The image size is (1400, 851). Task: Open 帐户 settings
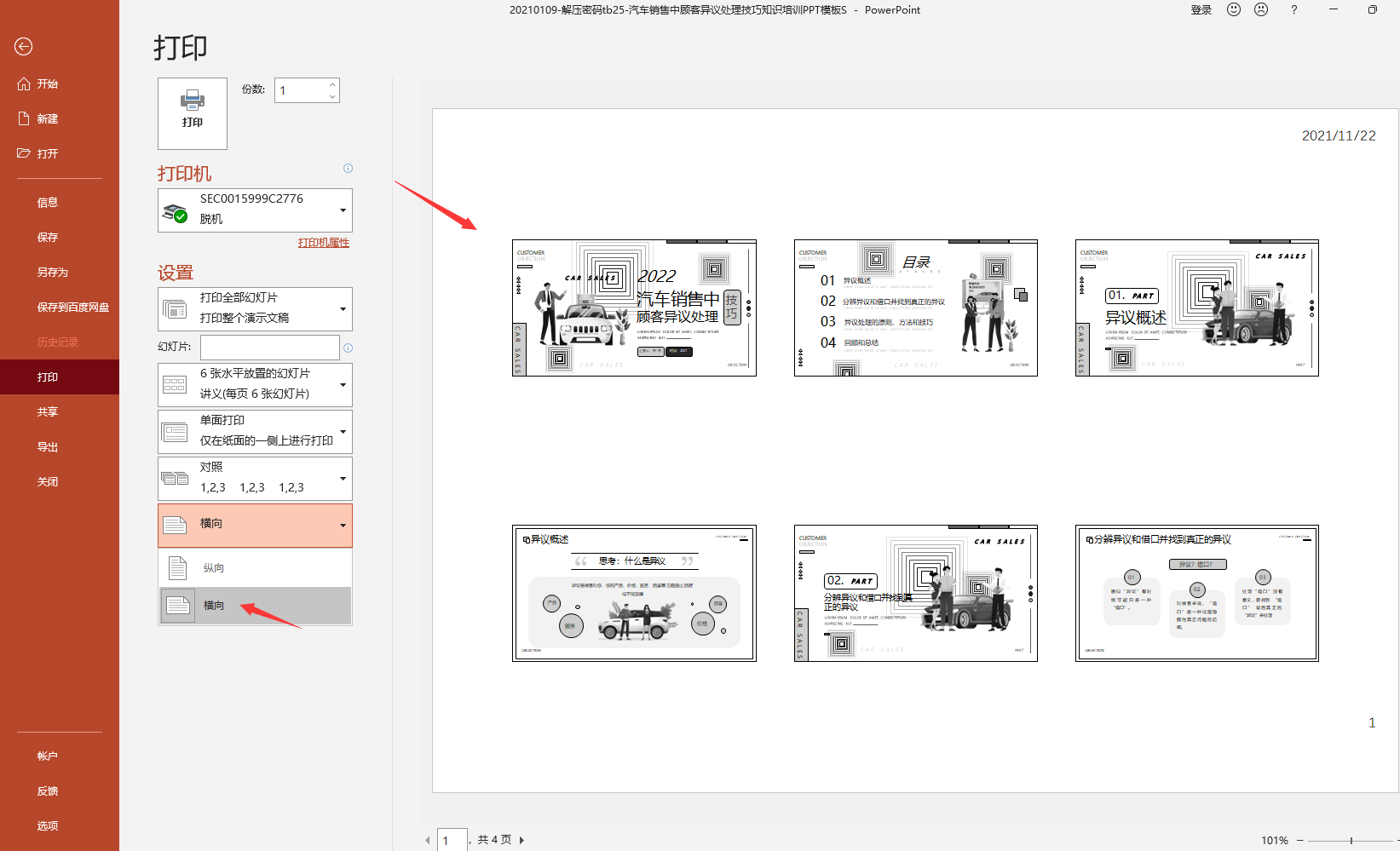(x=48, y=756)
